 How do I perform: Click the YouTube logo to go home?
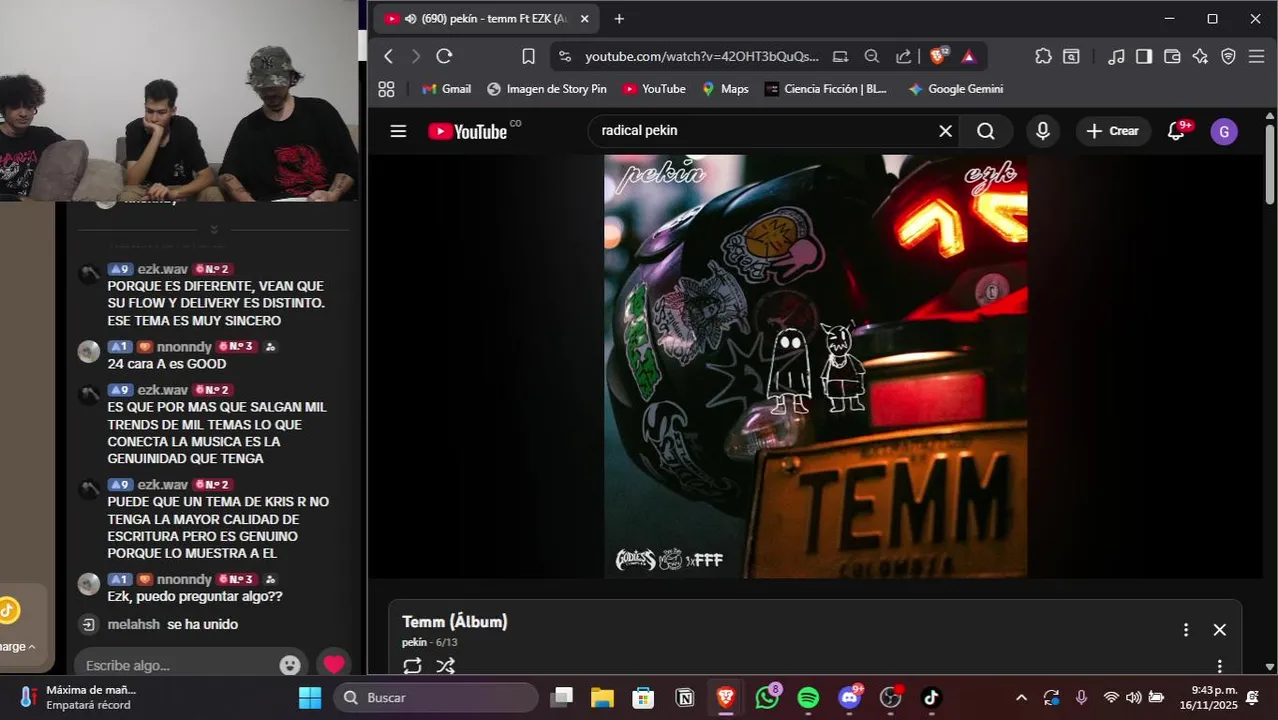468,131
